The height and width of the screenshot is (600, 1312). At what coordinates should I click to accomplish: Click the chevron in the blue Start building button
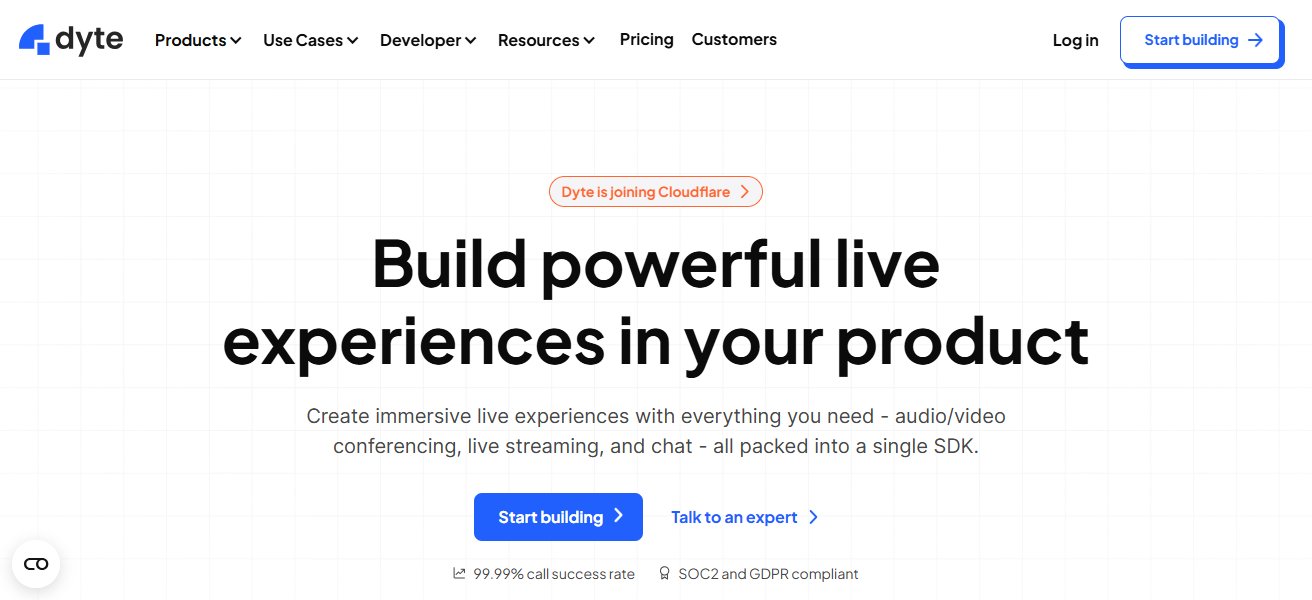pos(619,516)
